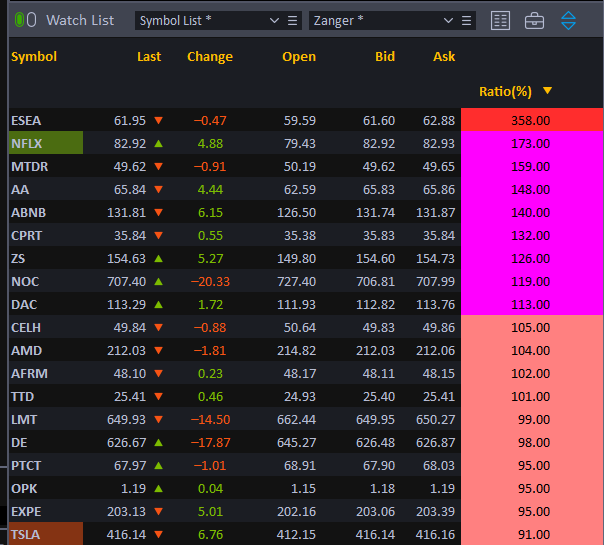This screenshot has width=604, height=545.
Task: Sort by Last column header
Action: (x=149, y=57)
